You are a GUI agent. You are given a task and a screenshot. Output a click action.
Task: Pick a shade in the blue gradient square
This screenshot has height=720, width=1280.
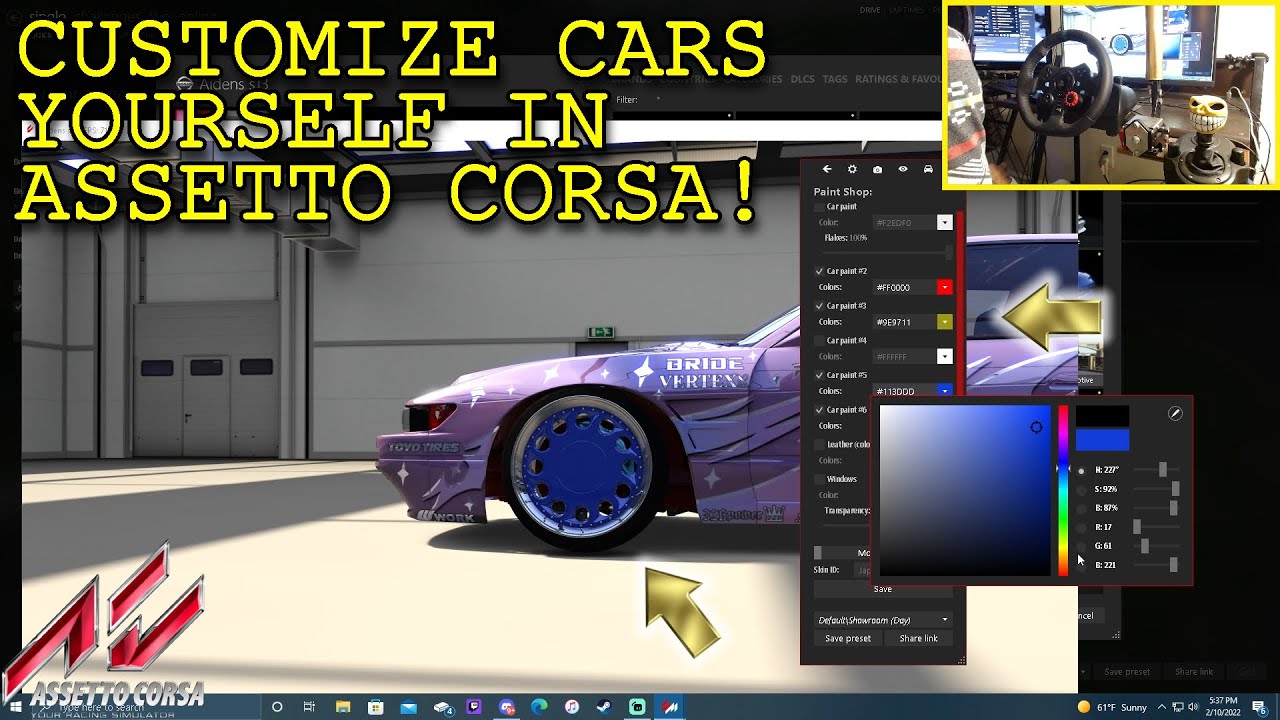965,491
